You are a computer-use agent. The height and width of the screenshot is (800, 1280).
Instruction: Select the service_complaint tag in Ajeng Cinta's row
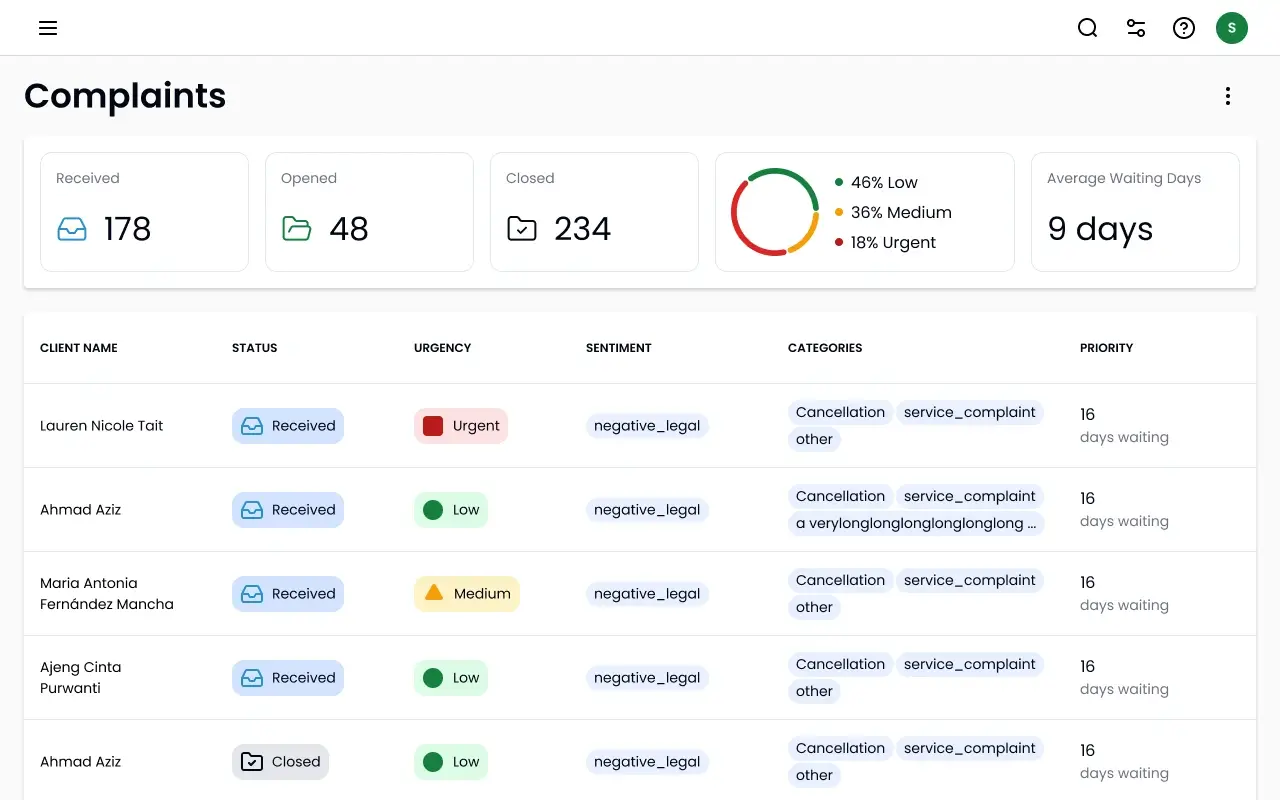tap(970, 664)
